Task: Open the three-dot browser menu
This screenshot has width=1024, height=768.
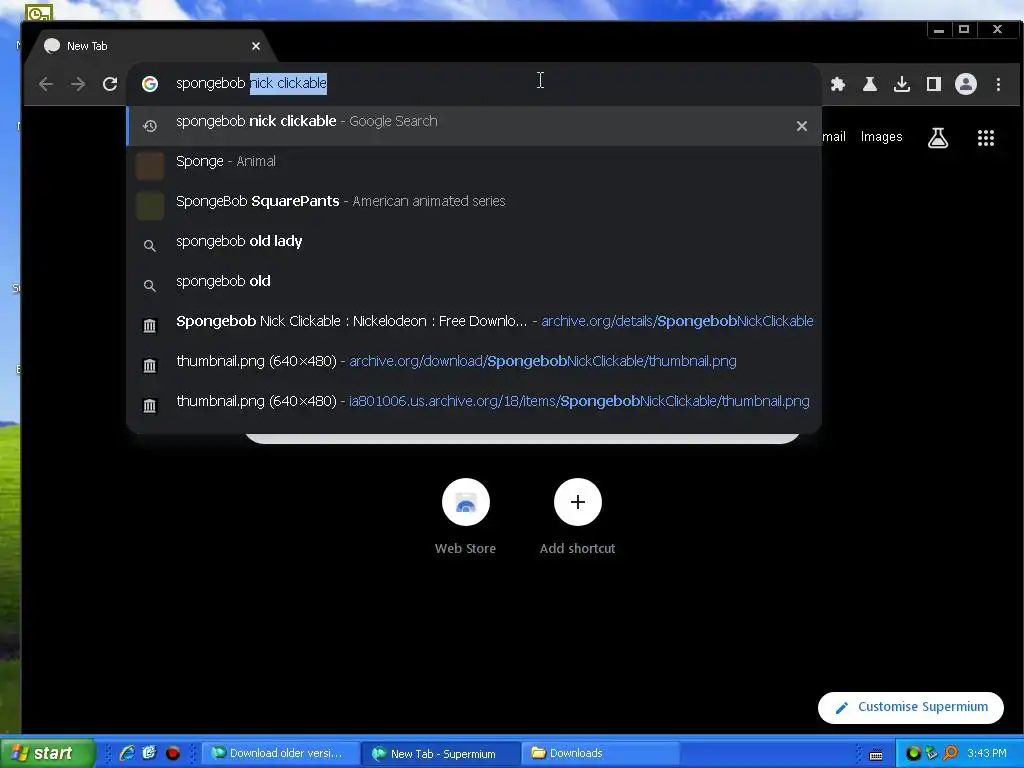Action: click(998, 84)
